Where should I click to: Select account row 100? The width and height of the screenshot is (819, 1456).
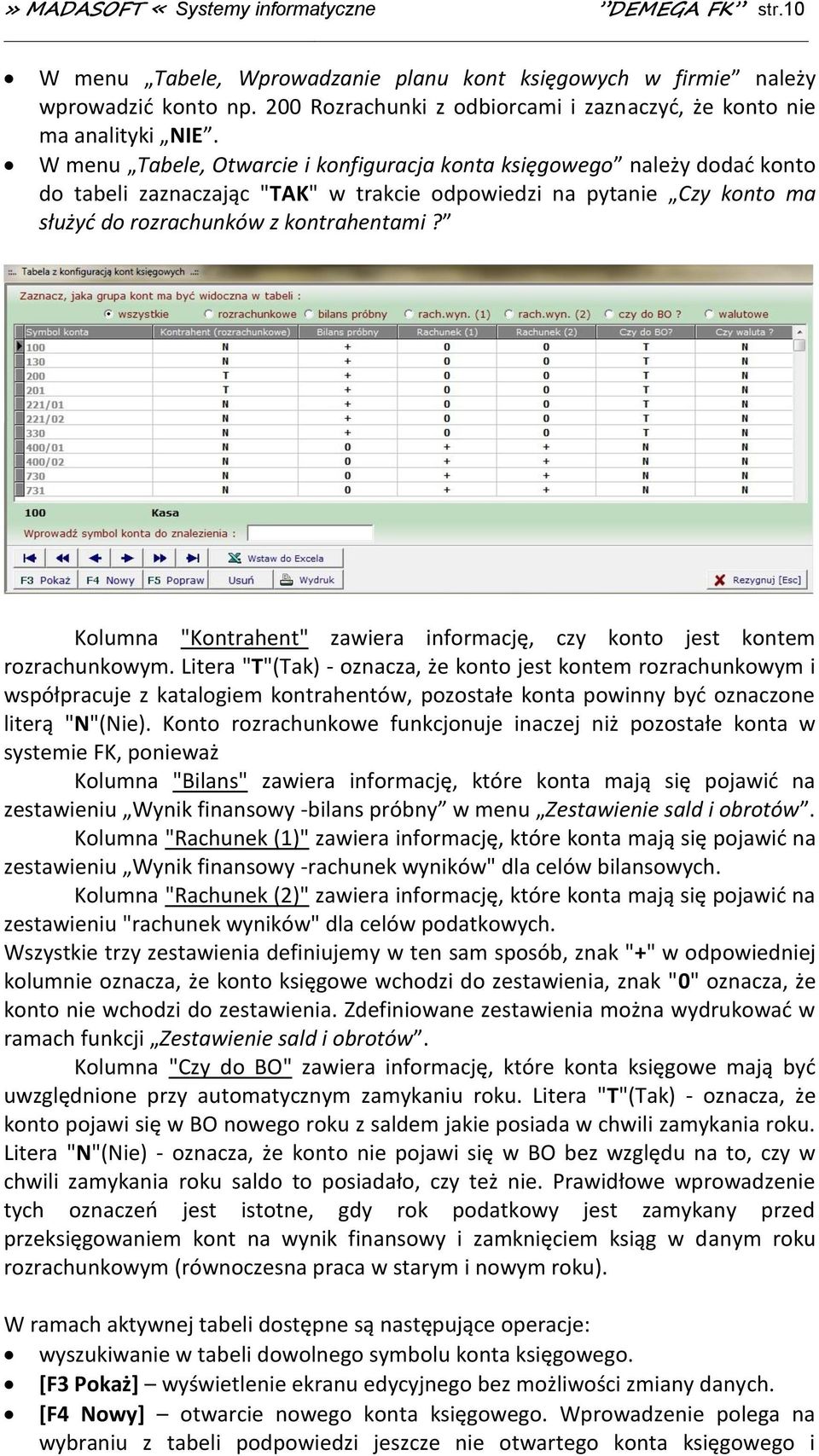(x=405, y=347)
